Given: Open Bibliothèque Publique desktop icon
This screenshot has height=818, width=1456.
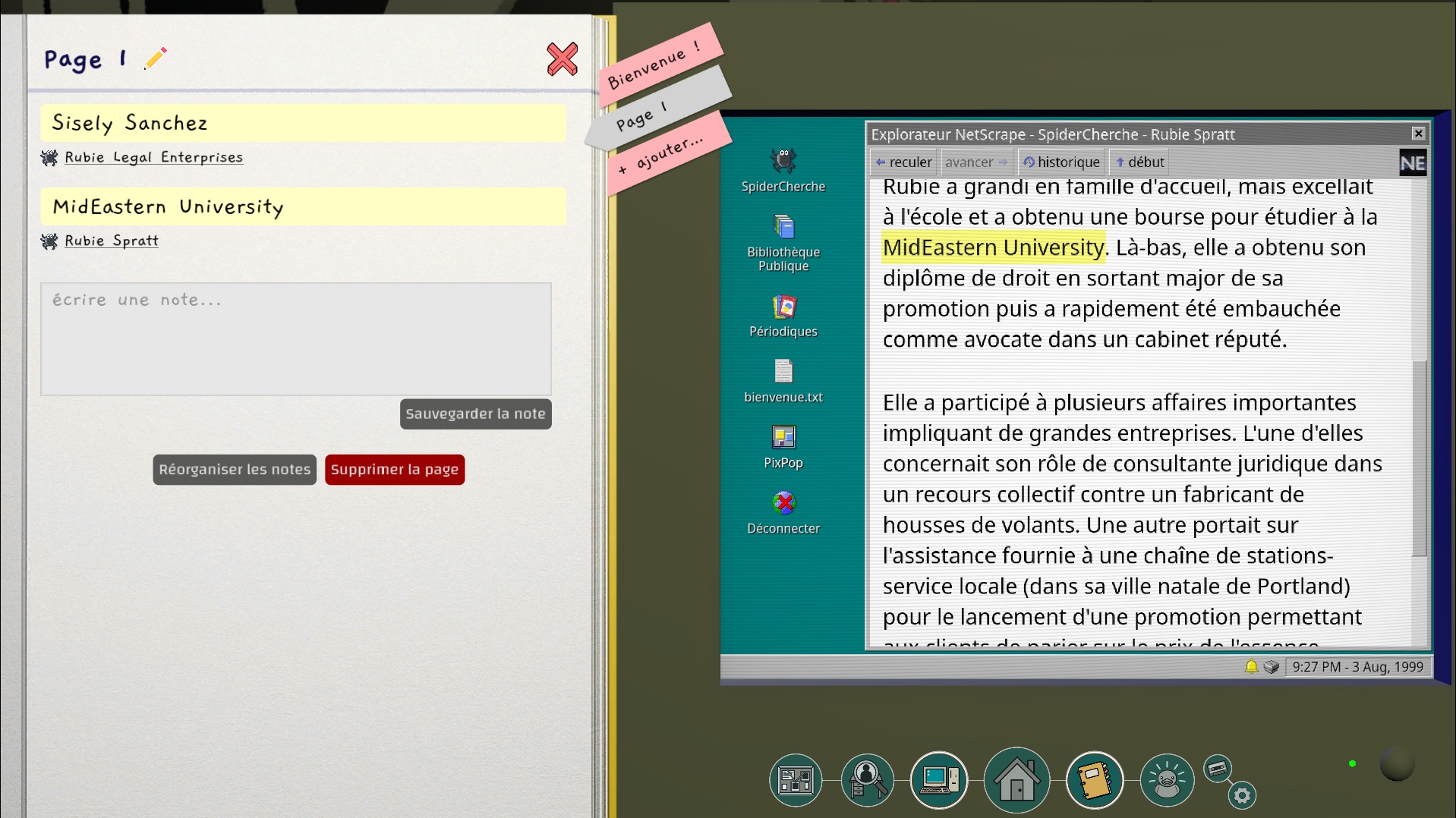Looking at the screenshot, I should click(x=783, y=242).
